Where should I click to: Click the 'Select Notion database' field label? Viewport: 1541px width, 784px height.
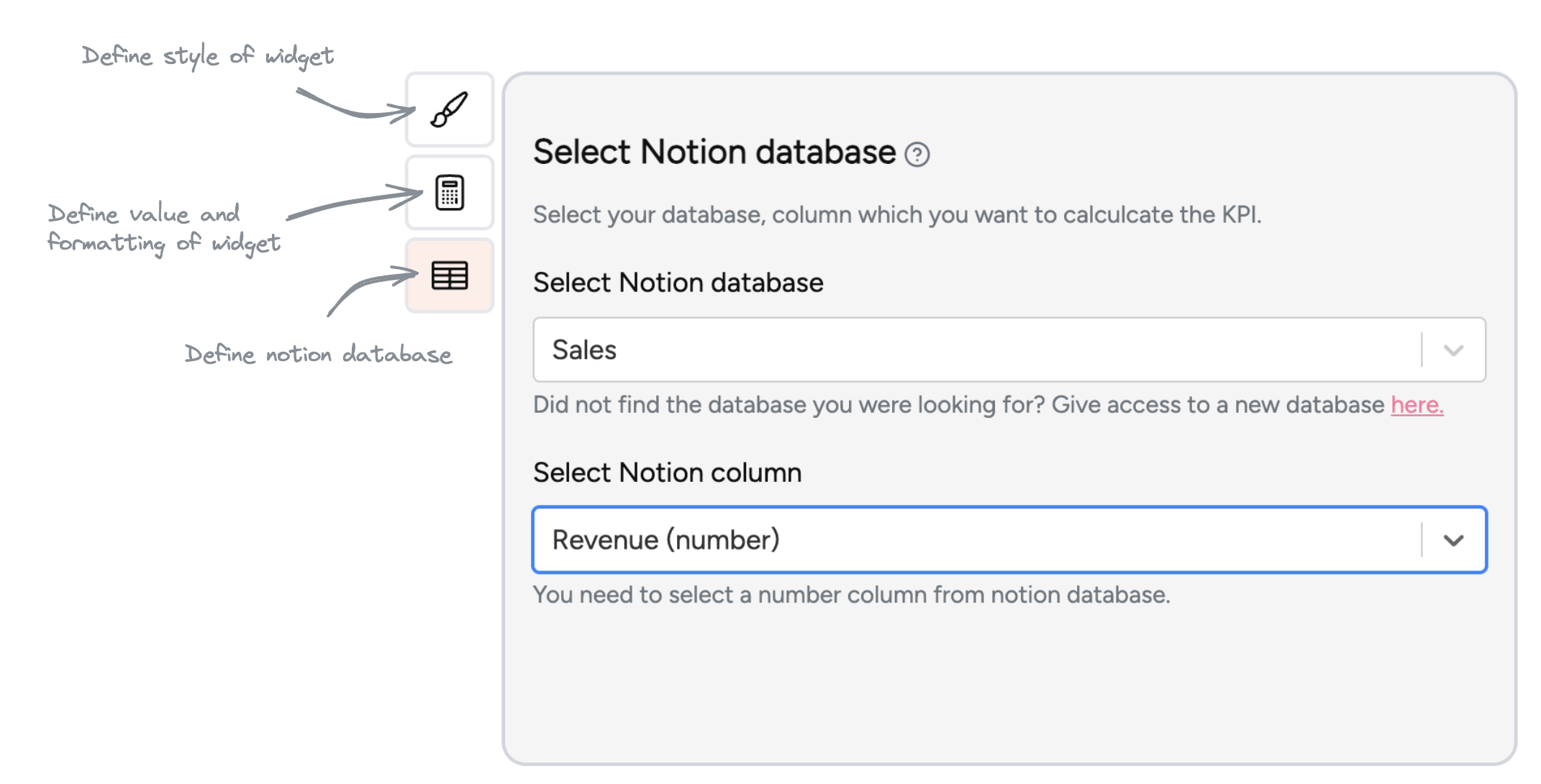click(678, 283)
